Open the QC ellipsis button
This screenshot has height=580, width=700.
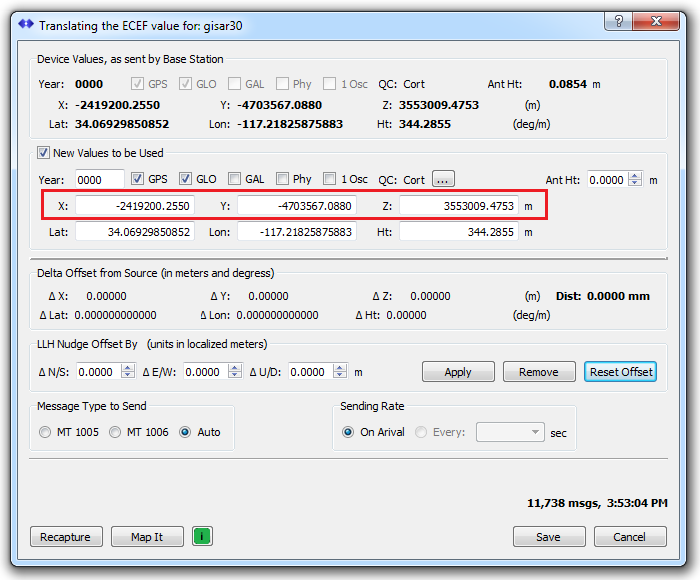click(x=443, y=179)
